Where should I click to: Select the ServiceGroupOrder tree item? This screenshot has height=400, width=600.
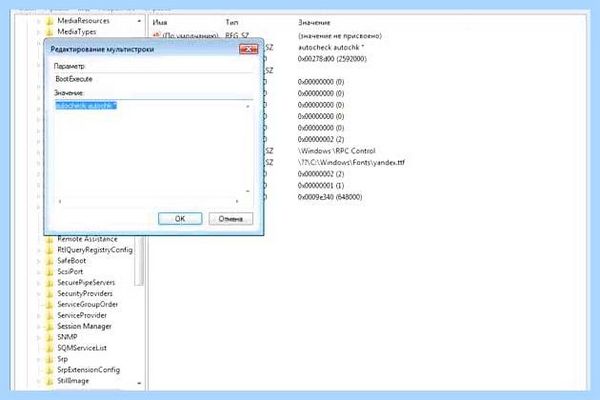tap(88, 305)
